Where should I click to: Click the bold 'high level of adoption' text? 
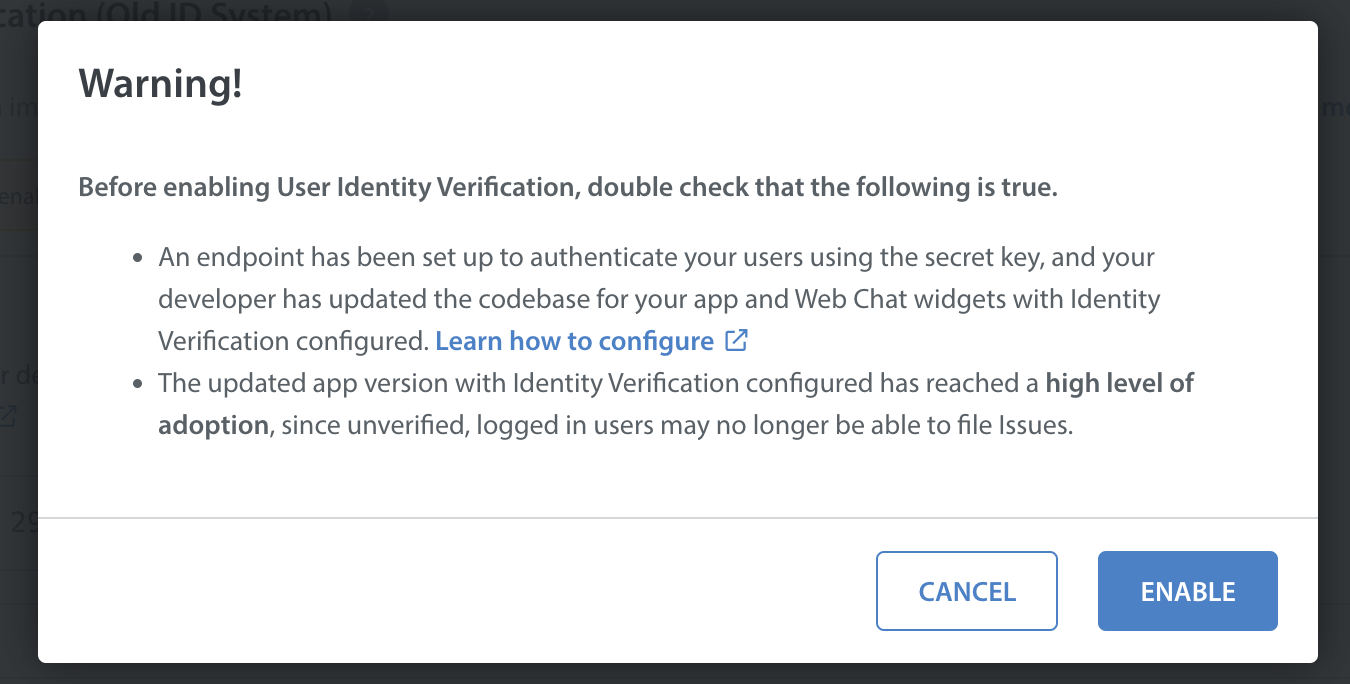pos(1120,383)
